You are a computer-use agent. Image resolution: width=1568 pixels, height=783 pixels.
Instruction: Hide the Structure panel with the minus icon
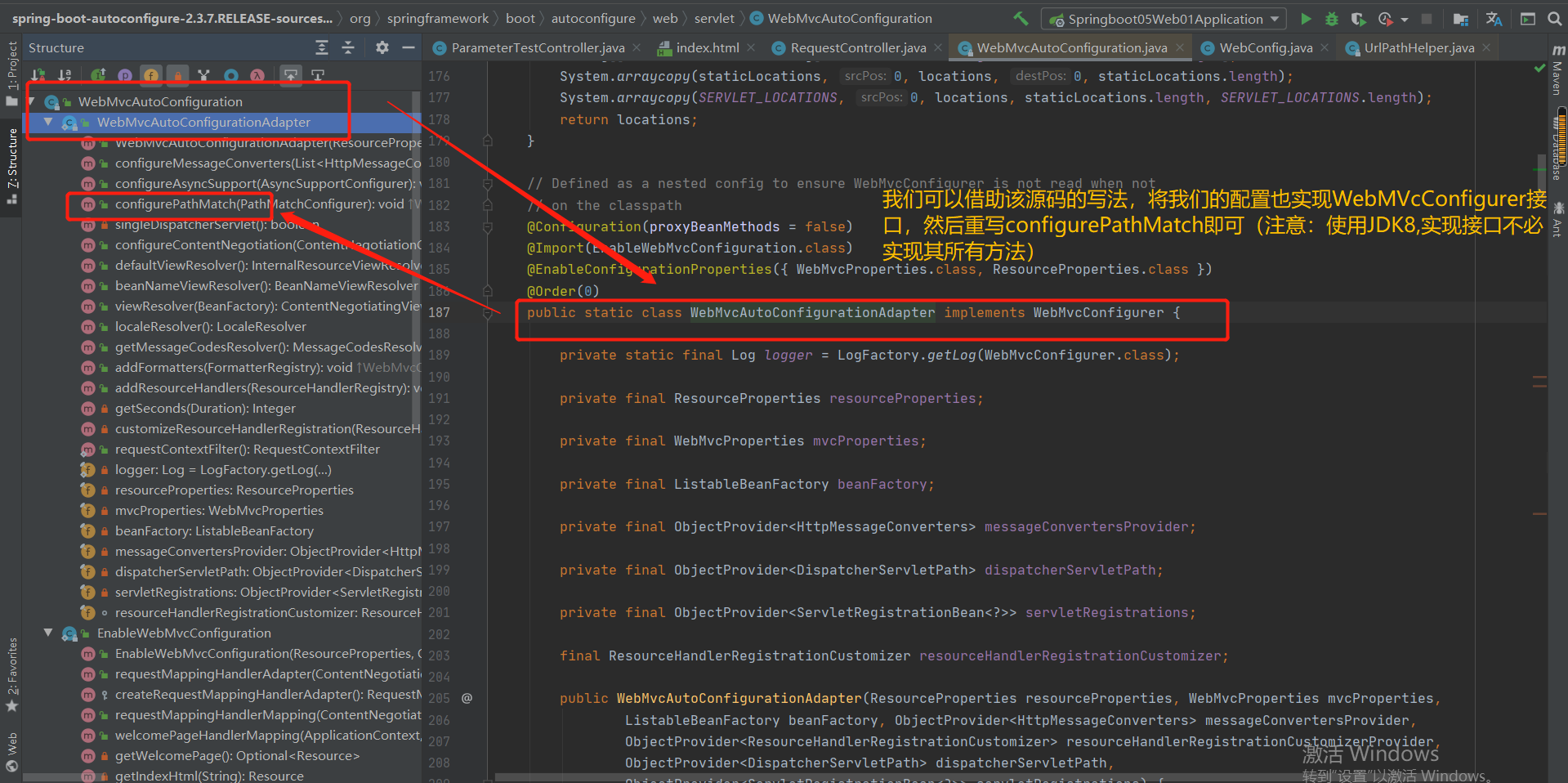(x=409, y=47)
